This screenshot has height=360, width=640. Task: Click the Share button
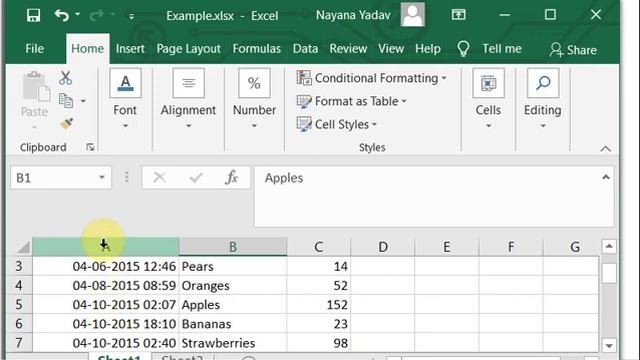click(573, 50)
